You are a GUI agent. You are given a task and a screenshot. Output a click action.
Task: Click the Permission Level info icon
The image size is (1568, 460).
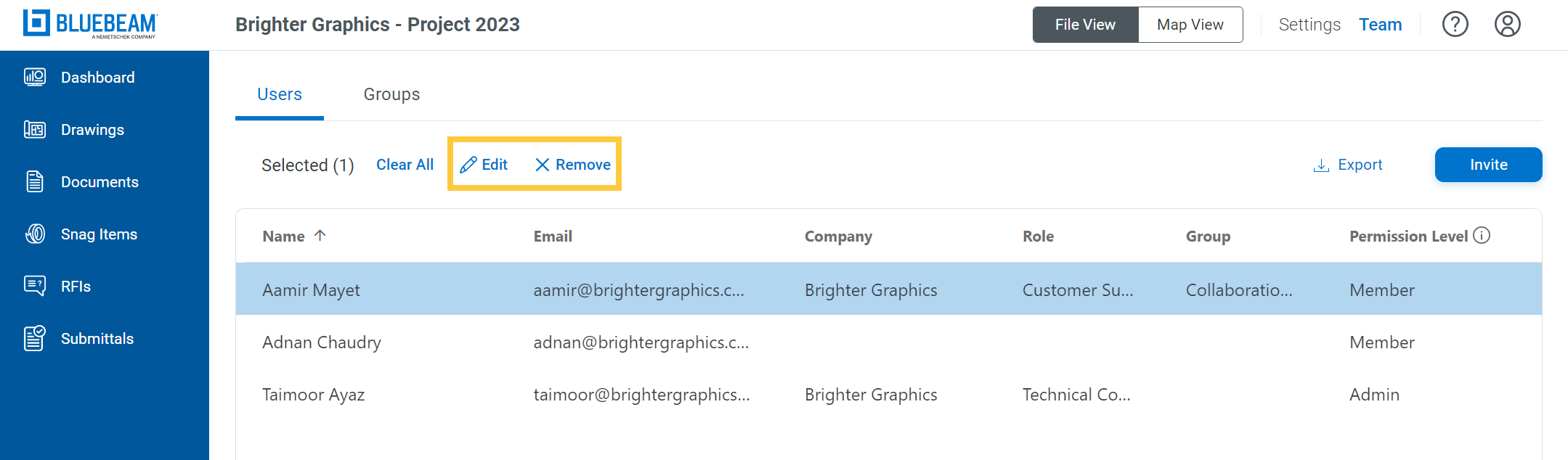[1482, 235]
